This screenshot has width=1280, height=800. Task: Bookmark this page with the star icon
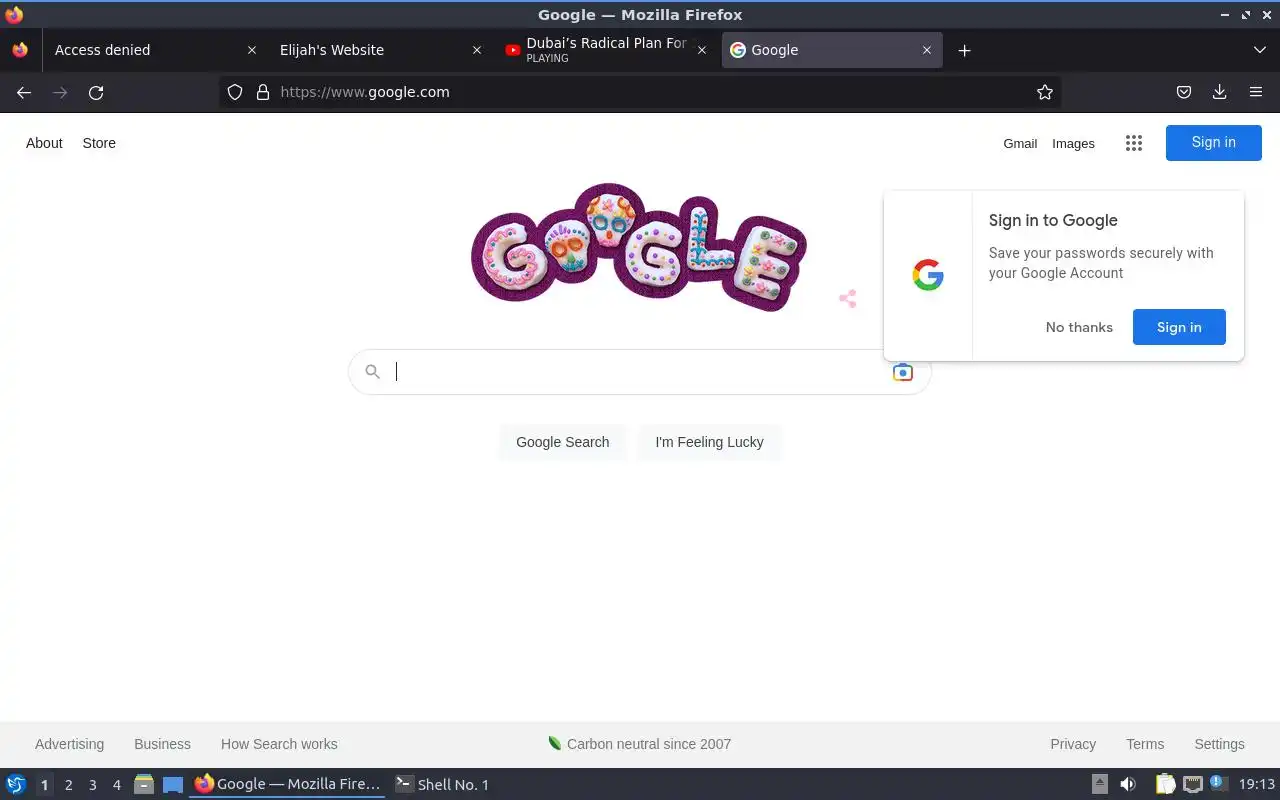[1045, 92]
